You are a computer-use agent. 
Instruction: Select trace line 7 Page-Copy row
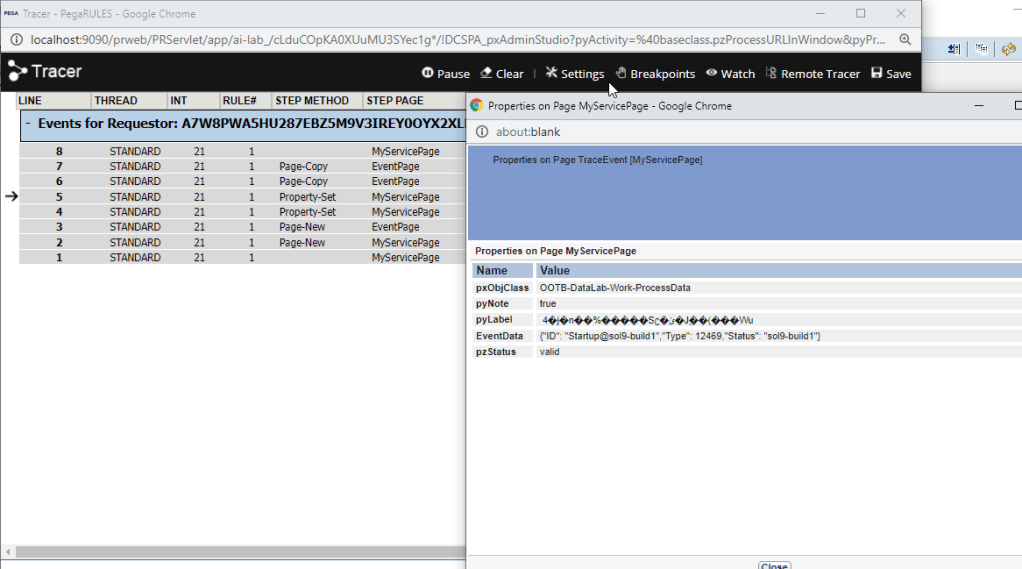coord(240,166)
